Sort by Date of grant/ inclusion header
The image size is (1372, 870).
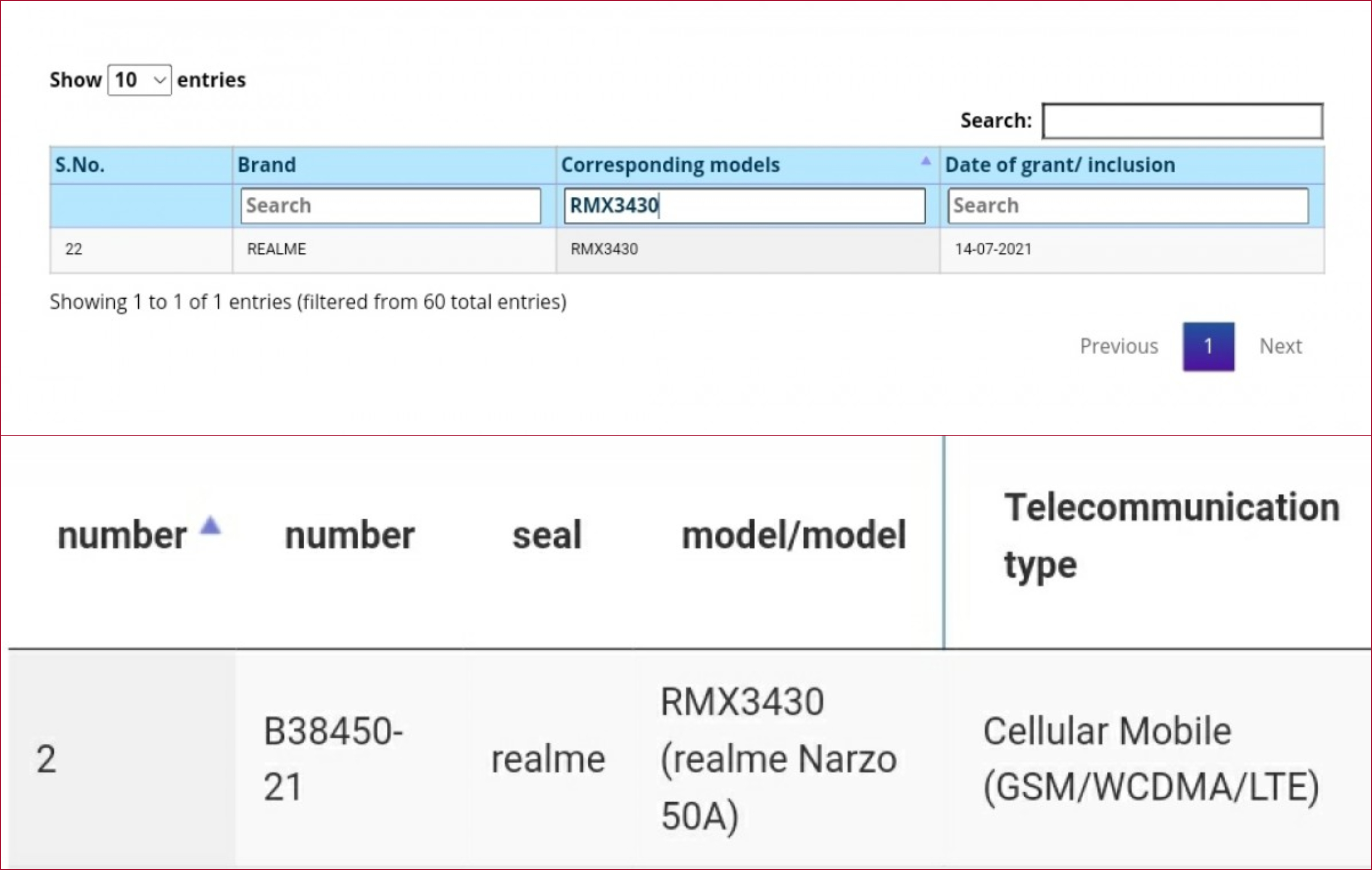pos(1132,165)
